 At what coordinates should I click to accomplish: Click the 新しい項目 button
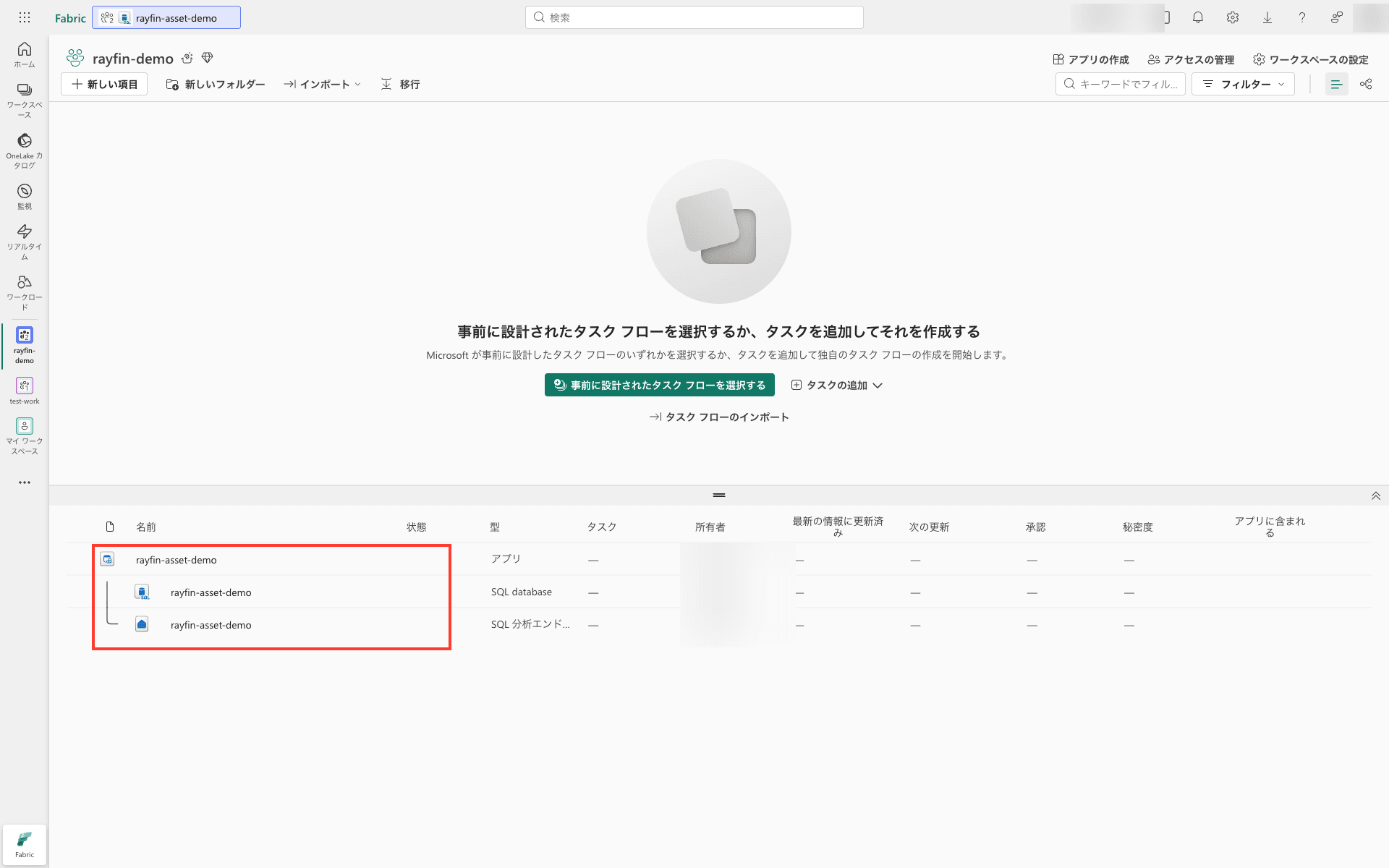tap(105, 85)
